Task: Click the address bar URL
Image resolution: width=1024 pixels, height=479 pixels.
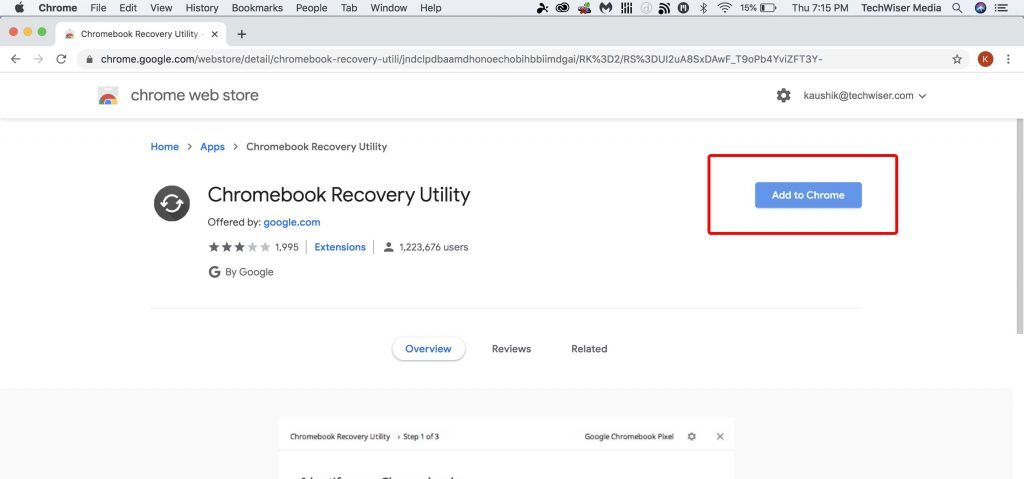Action: click(x=461, y=59)
